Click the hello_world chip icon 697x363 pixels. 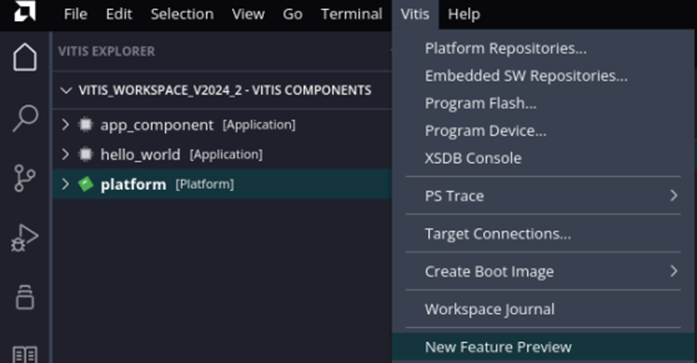click(x=85, y=154)
